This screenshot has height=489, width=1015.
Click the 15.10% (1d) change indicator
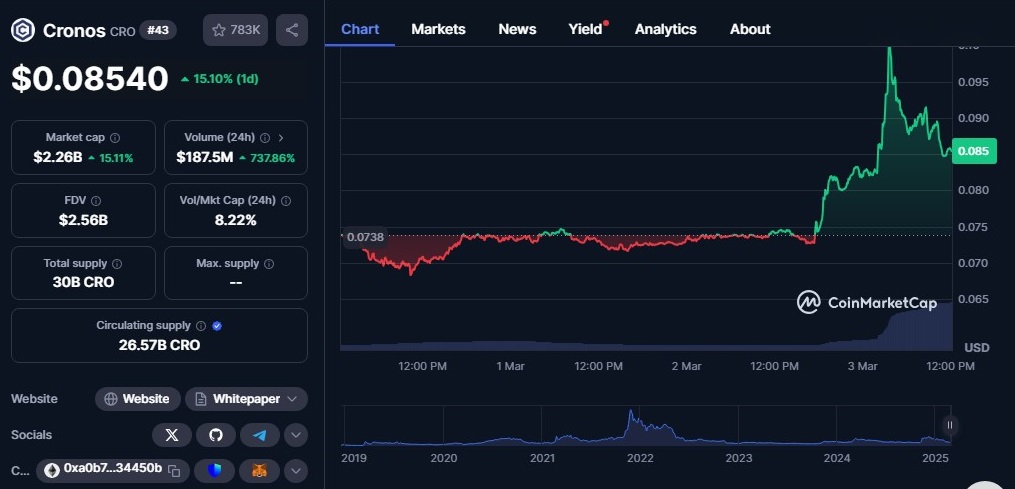[x=219, y=79]
